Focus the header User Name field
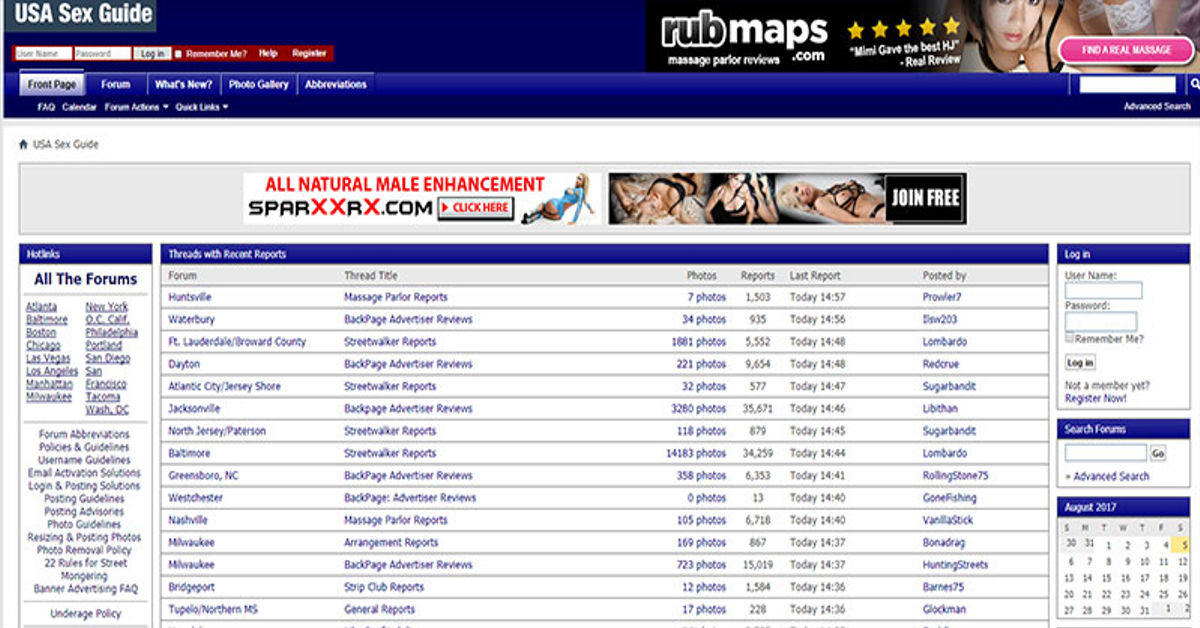Image resolution: width=1200 pixels, height=628 pixels. point(43,54)
